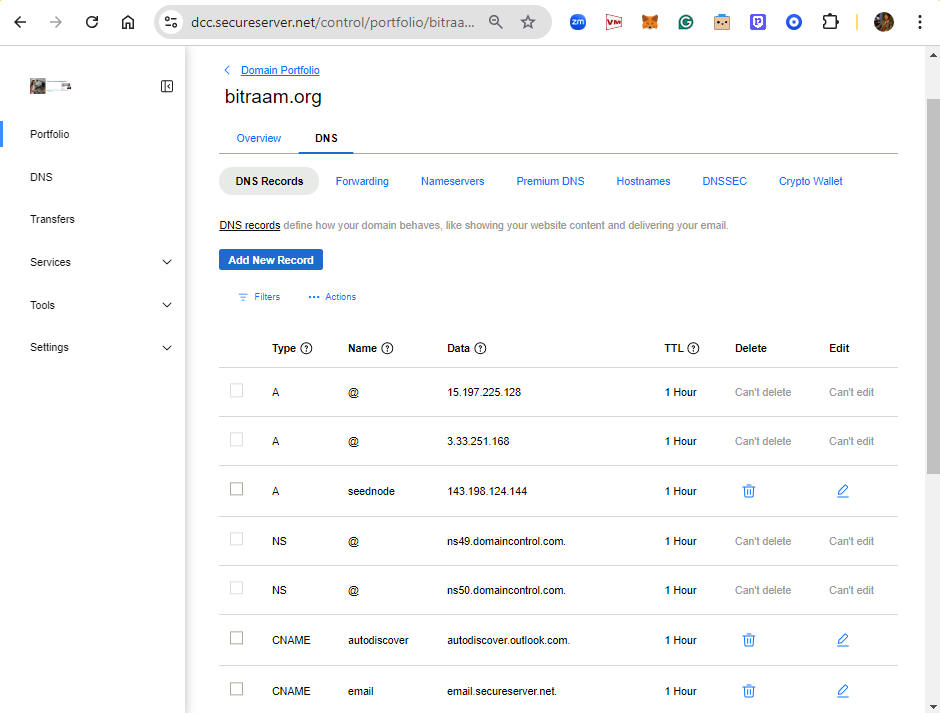Open the blue 'zm' Zoom extension

click(578, 22)
